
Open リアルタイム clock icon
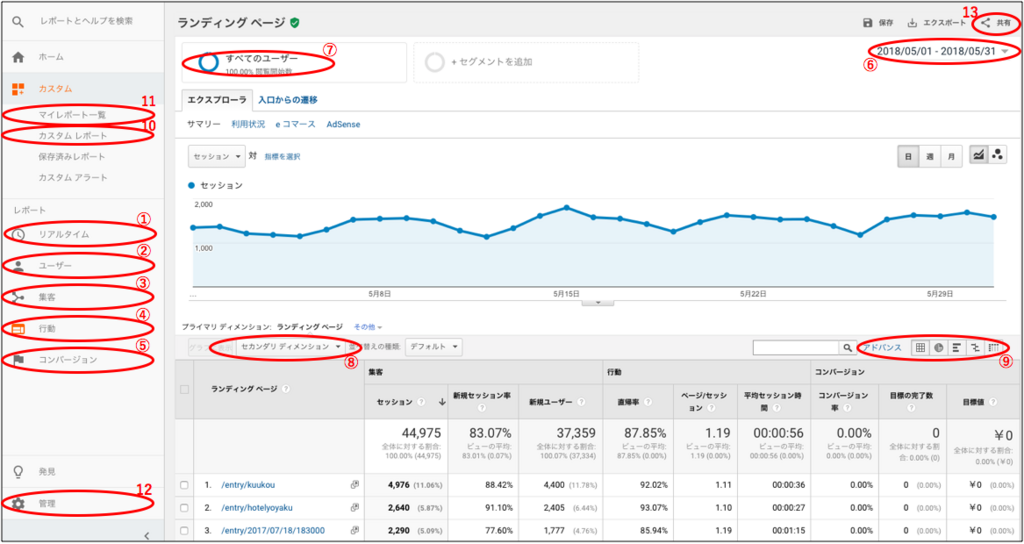[x=18, y=234]
